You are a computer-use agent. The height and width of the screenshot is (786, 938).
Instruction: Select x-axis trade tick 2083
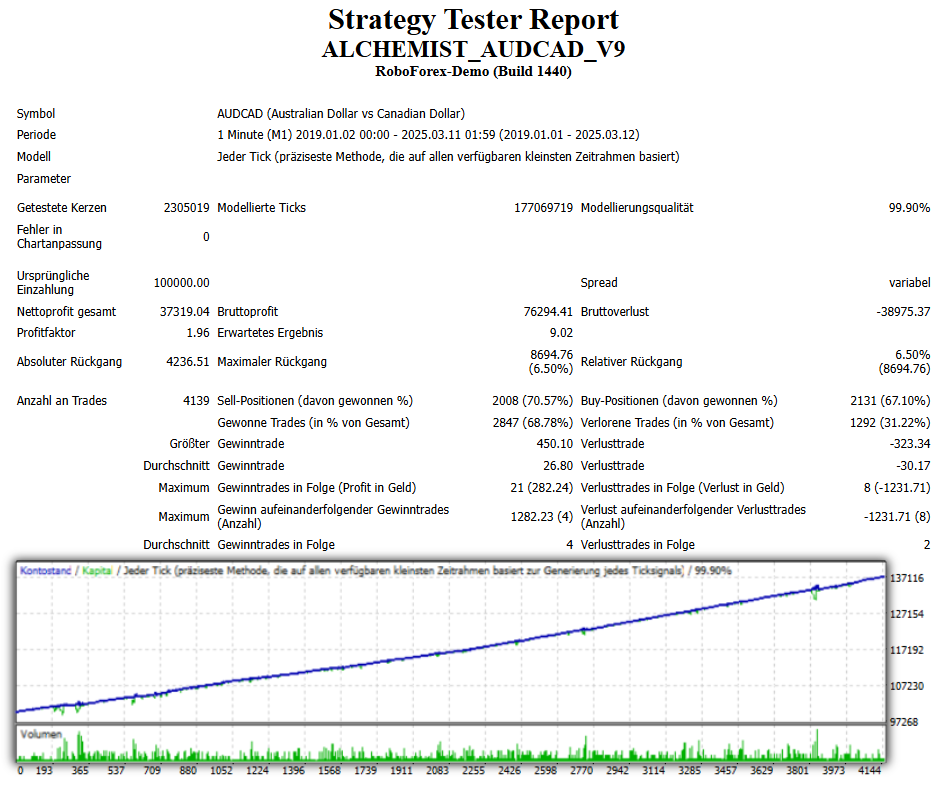point(437,770)
